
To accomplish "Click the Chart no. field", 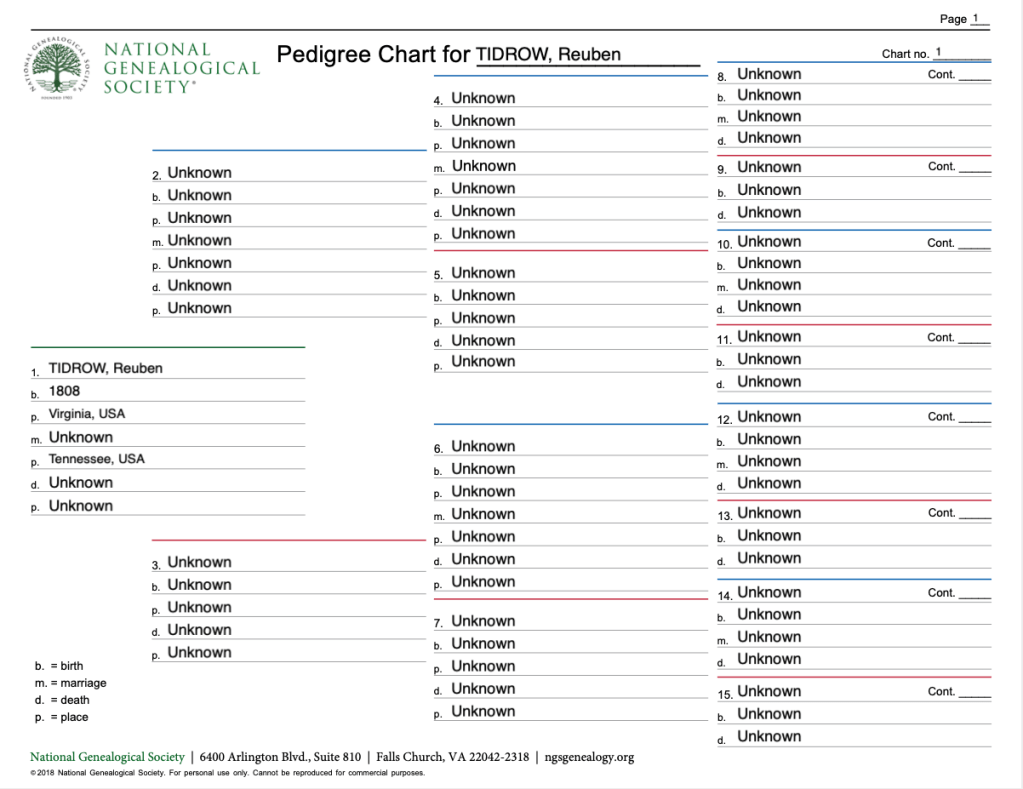I will click(960, 53).
